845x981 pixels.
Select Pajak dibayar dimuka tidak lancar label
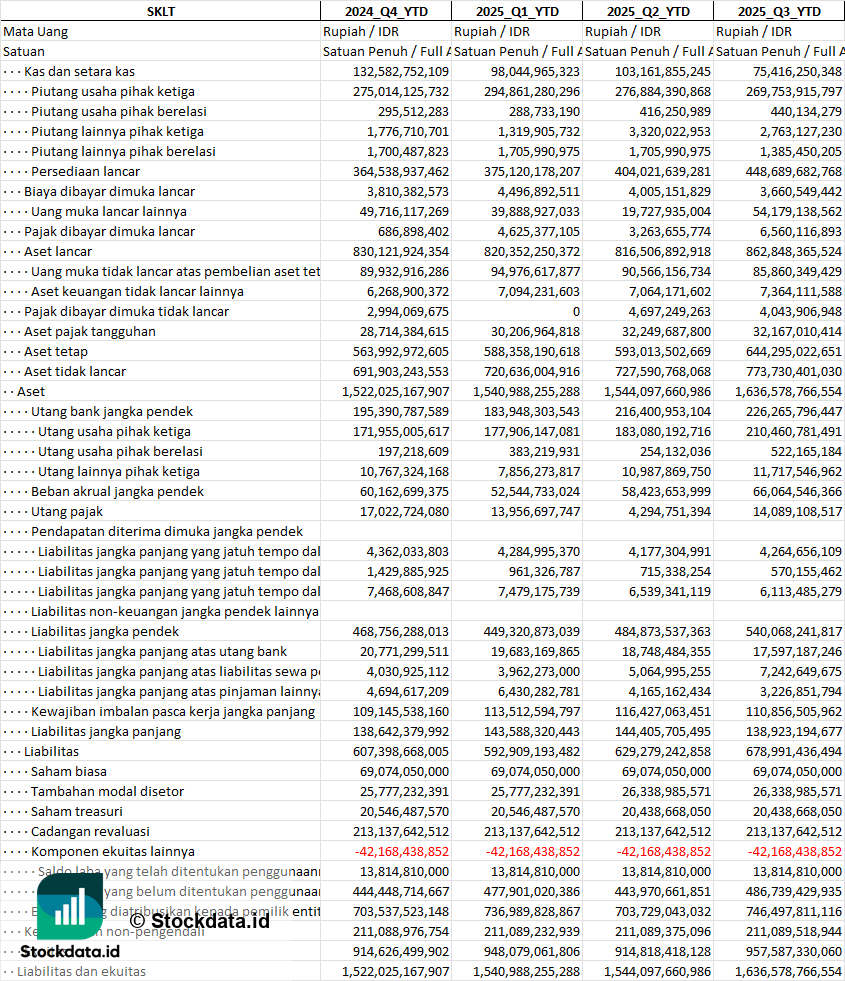pyautogui.click(x=126, y=312)
